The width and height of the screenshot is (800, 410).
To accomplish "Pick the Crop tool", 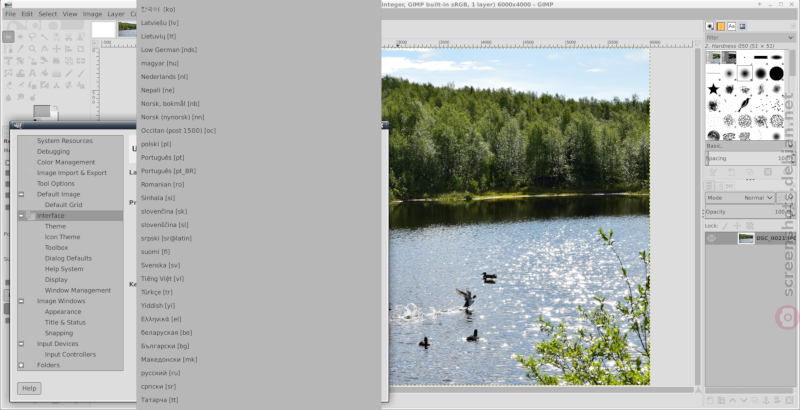I will (81, 49).
